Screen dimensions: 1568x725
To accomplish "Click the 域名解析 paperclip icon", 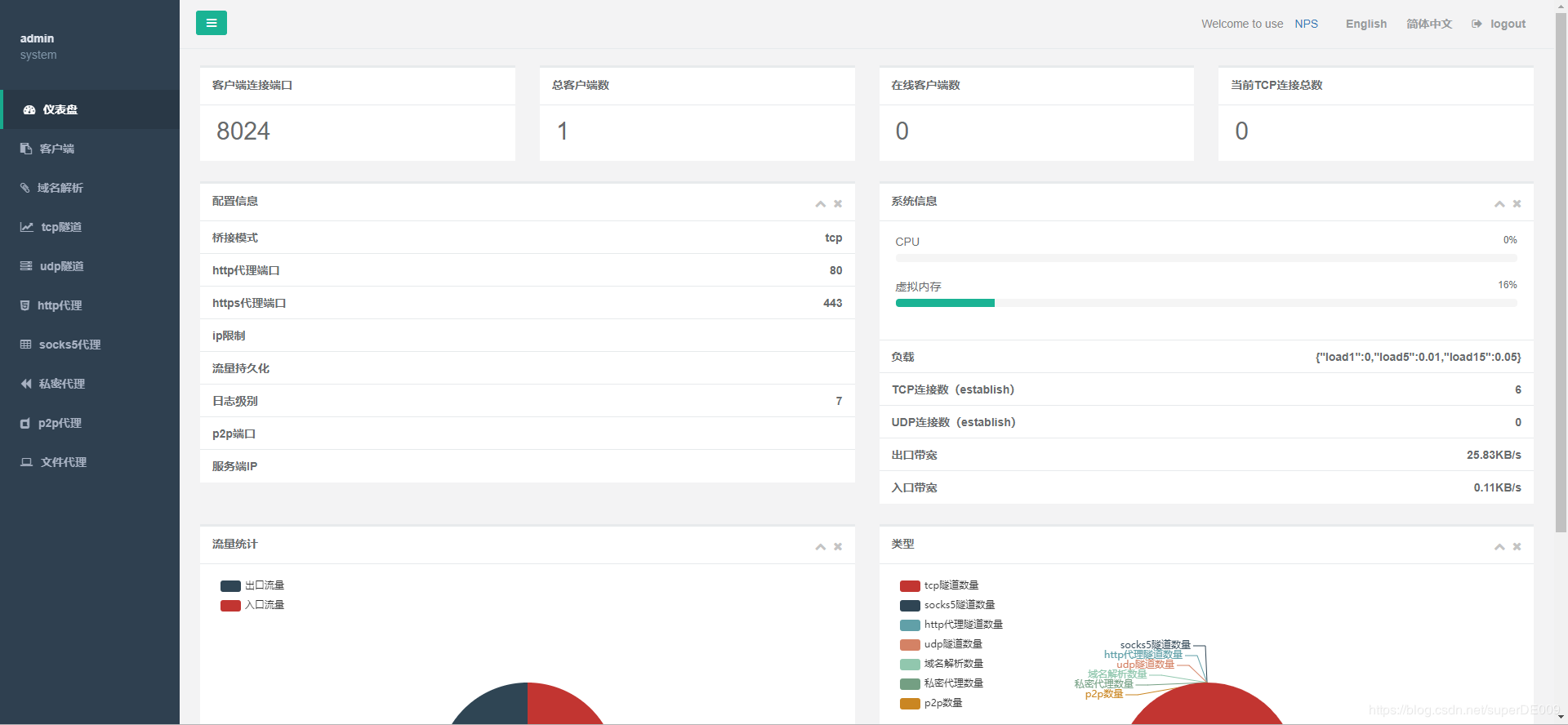I will (25, 188).
